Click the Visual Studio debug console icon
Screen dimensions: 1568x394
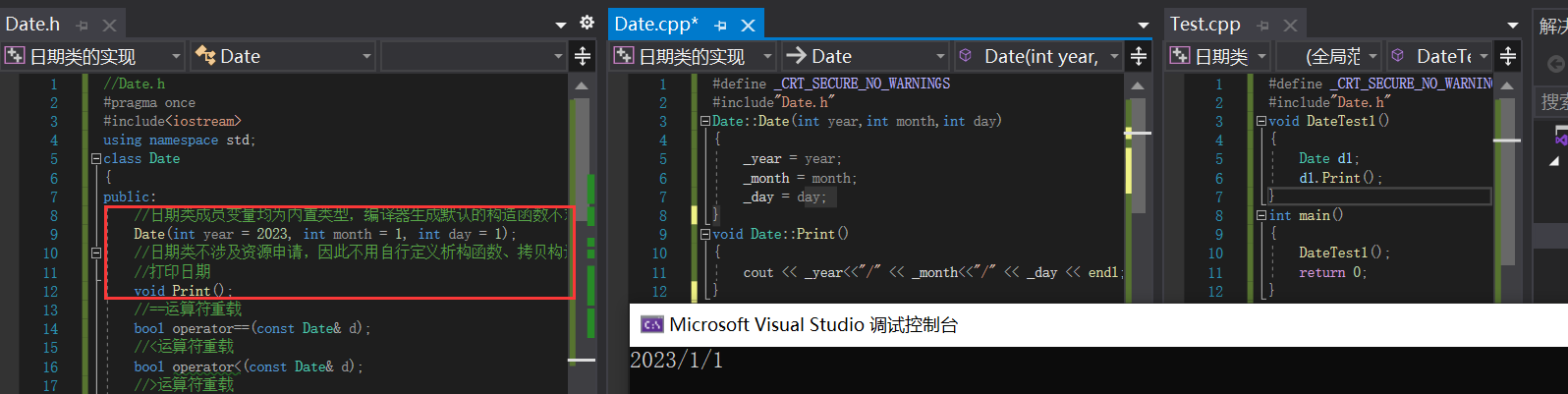point(651,324)
